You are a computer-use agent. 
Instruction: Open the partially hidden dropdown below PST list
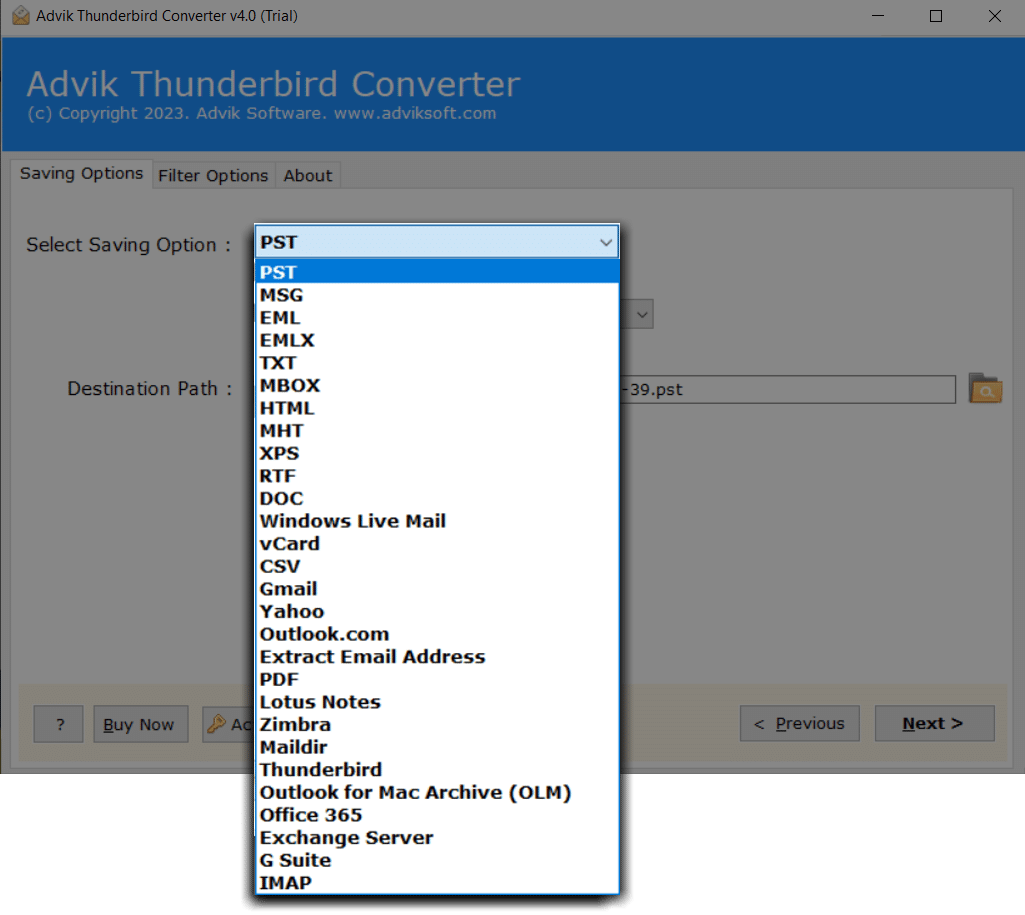pyautogui.click(x=642, y=315)
